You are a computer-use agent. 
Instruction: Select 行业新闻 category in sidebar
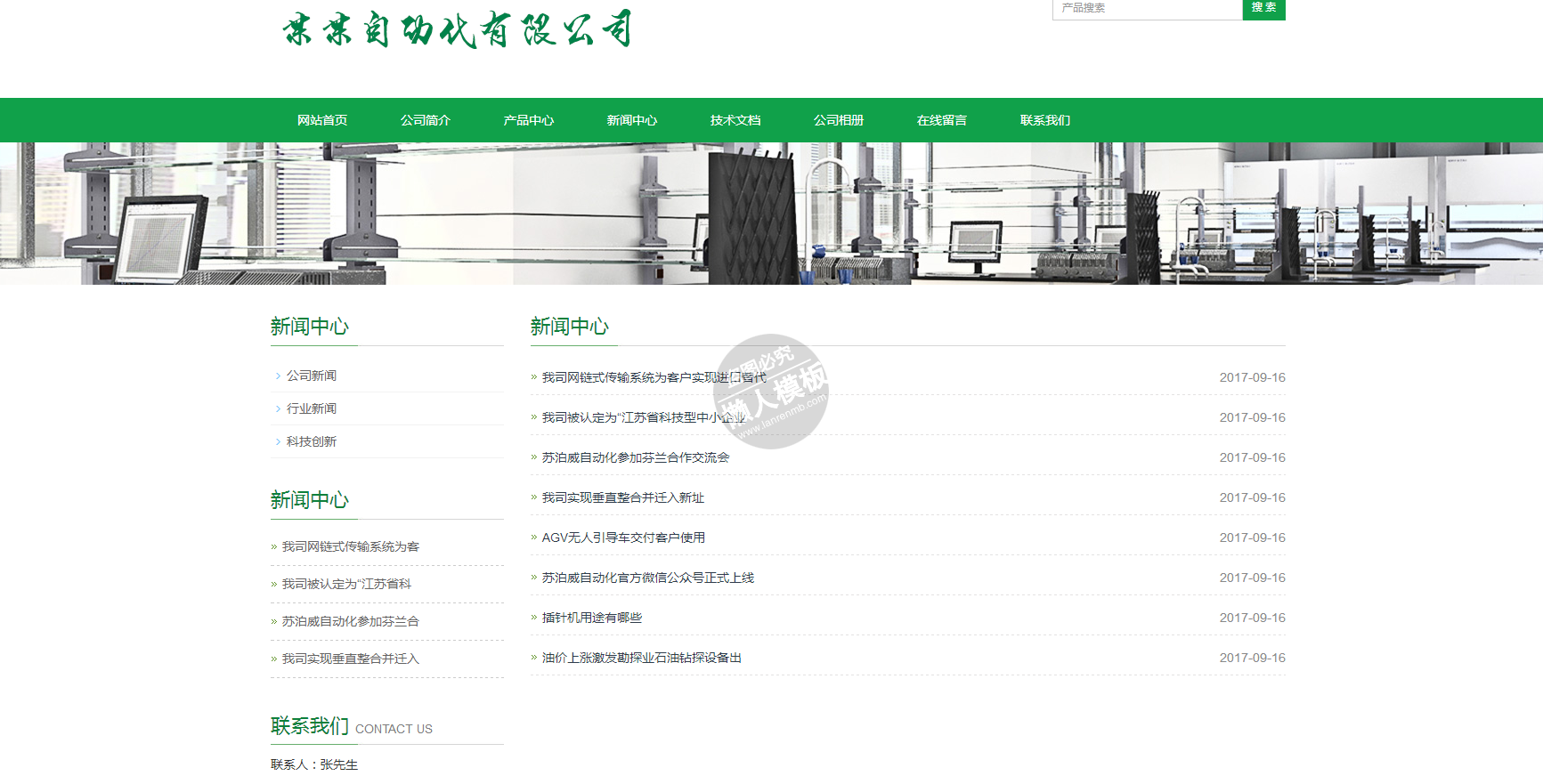[x=312, y=408]
